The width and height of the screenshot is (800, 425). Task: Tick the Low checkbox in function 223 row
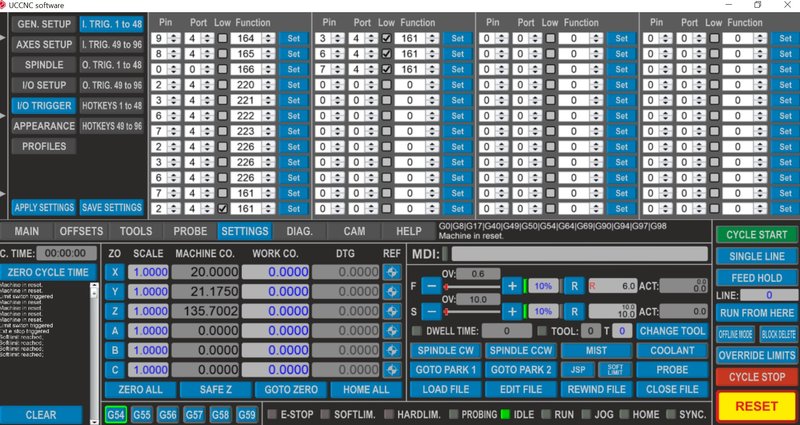pyautogui.click(x=222, y=131)
